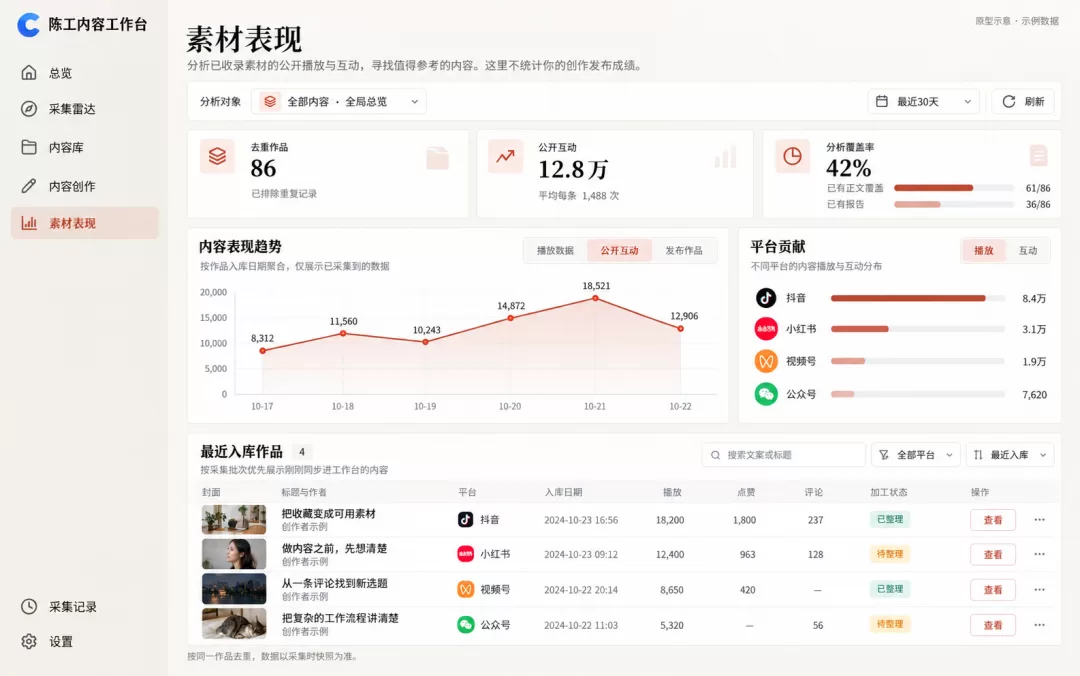Image resolution: width=1080 pixels, height=676 pixels.
Task: Open more options for 从一条评论找到新选题 row
Action: point(1039,589)
